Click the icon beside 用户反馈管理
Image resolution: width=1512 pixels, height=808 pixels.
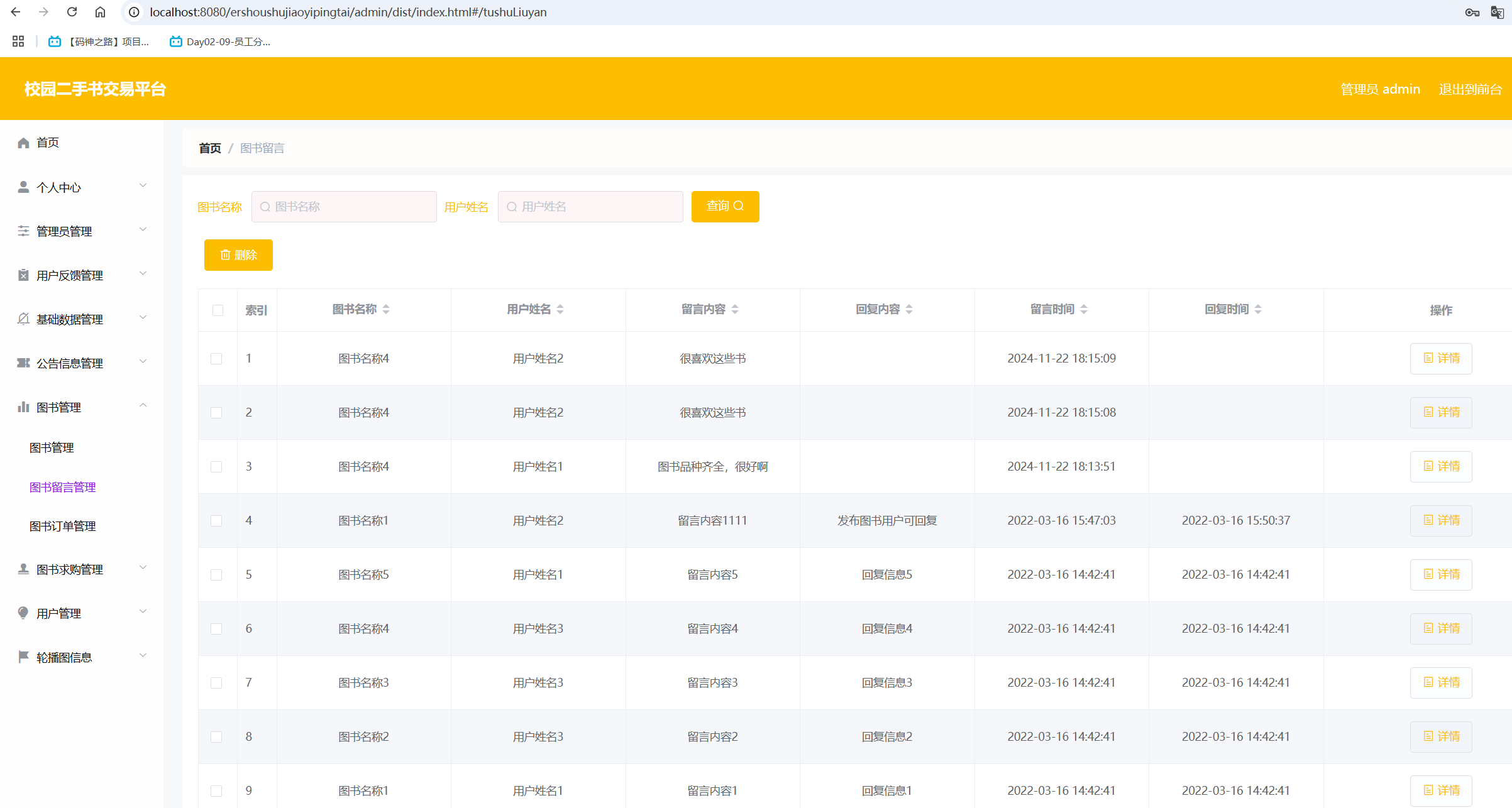pyautogui.click(x=23, y=275)
